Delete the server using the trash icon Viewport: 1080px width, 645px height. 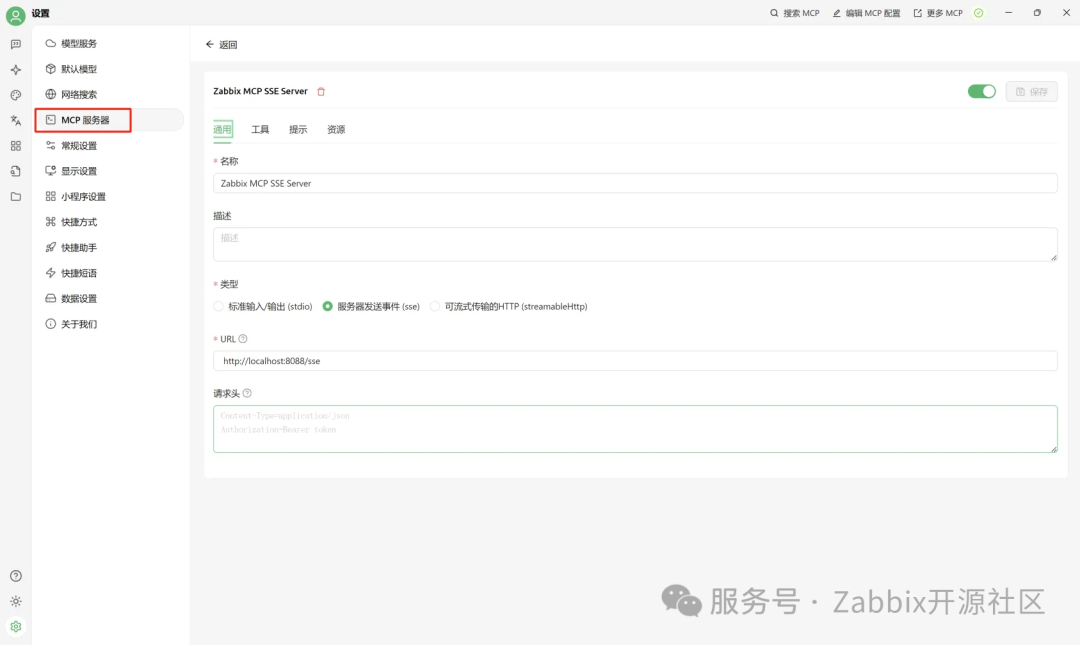tap(320, 90)
